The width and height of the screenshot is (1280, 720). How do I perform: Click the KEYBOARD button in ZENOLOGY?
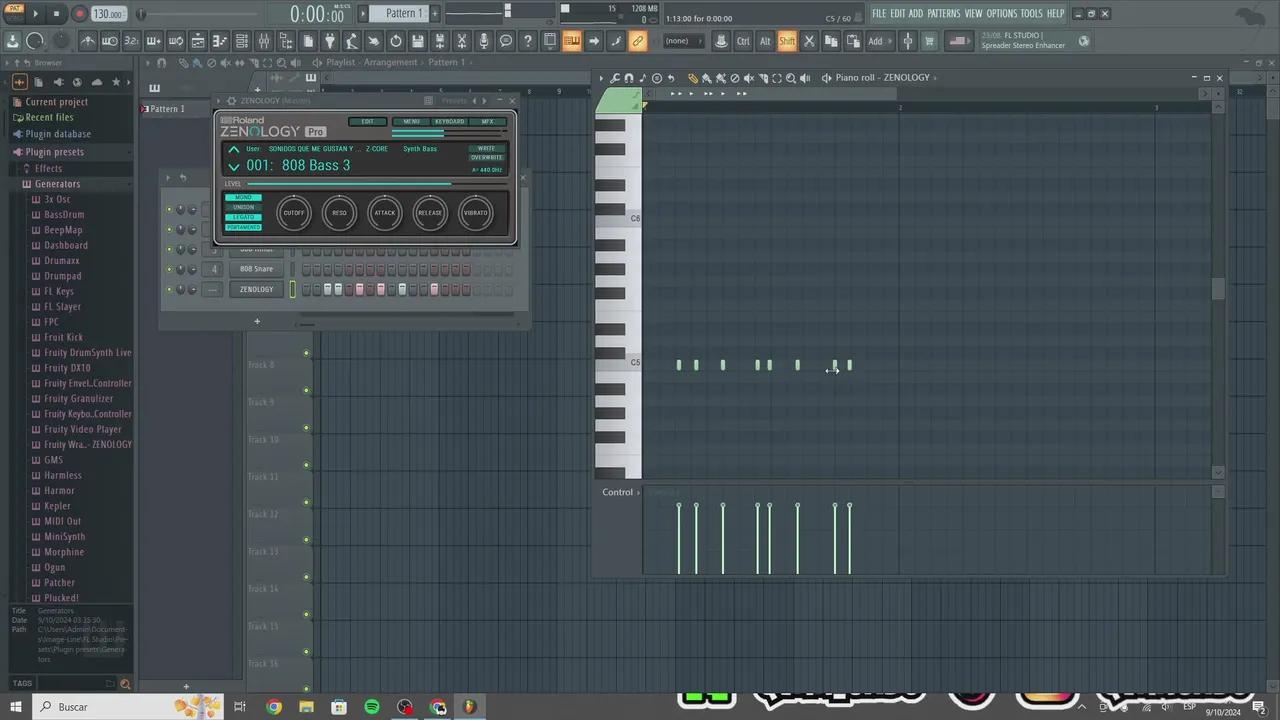(450, 122)
